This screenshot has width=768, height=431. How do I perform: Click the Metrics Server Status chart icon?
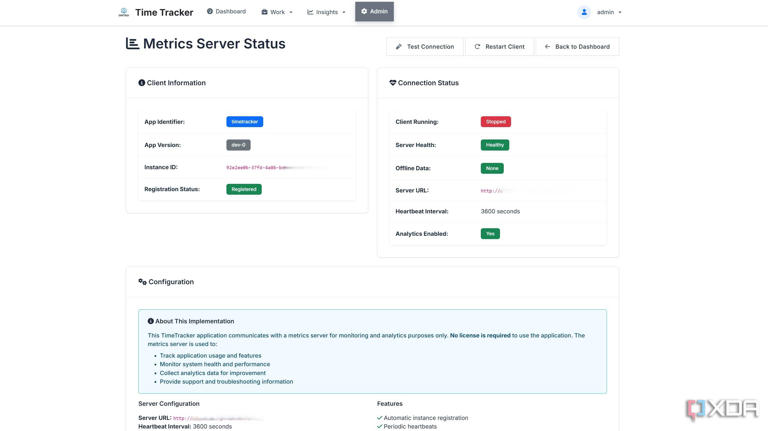[x=132, y=44]
